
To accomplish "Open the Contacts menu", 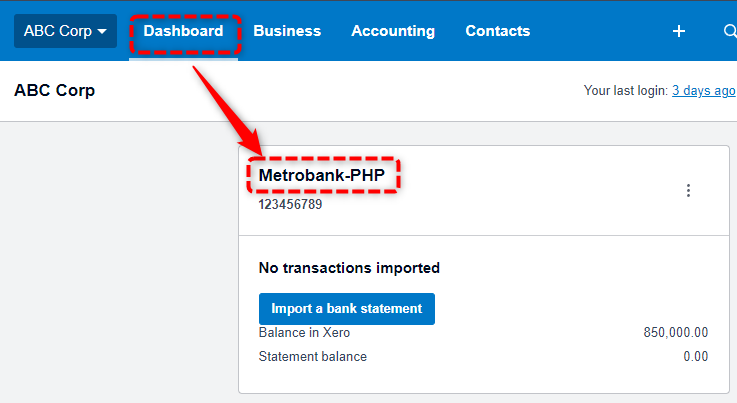I will (x=498, y=31).
